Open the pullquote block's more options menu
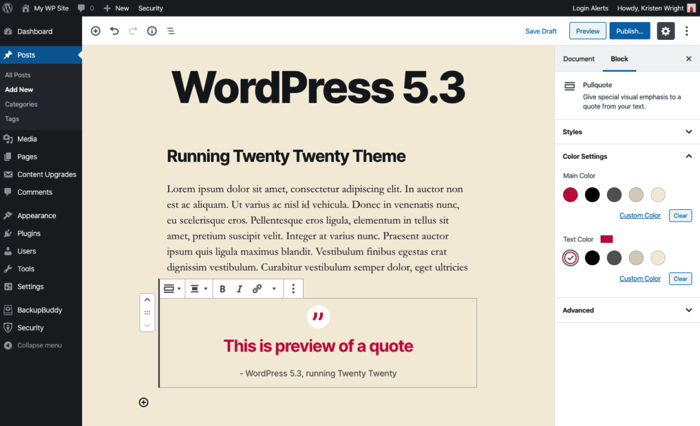 [x=293, y=289]
